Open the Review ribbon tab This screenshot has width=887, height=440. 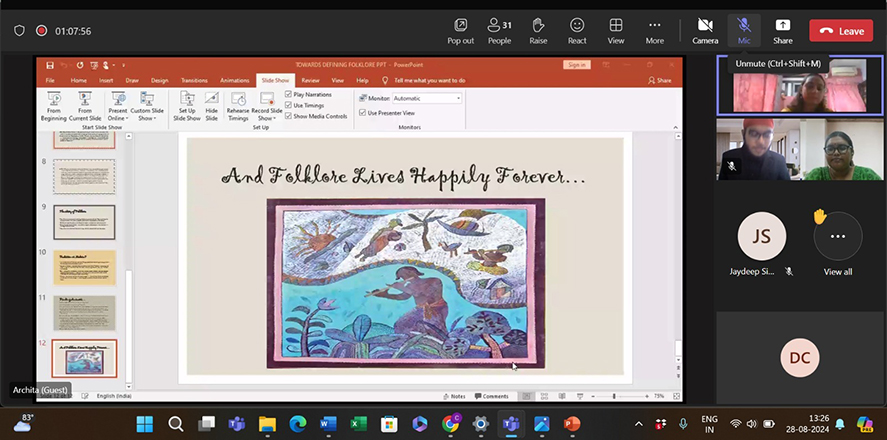(310, 80)
